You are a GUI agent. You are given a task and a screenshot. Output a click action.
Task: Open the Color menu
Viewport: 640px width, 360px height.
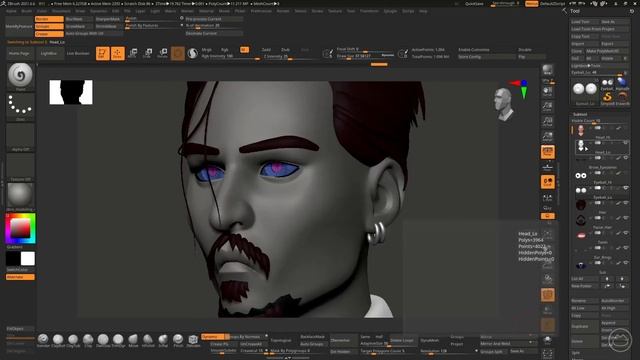pos(42,11)
